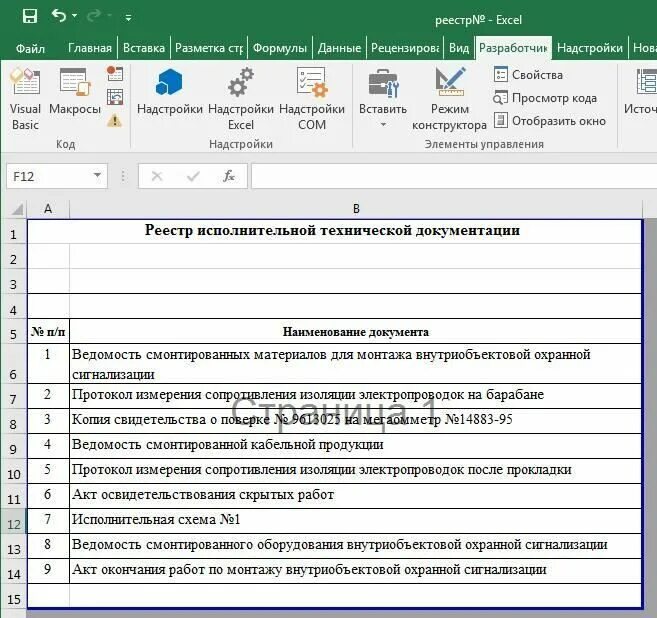Click the Свойства button
The width and height of the screenshot is (657, 618).
(x=528, y=75)
